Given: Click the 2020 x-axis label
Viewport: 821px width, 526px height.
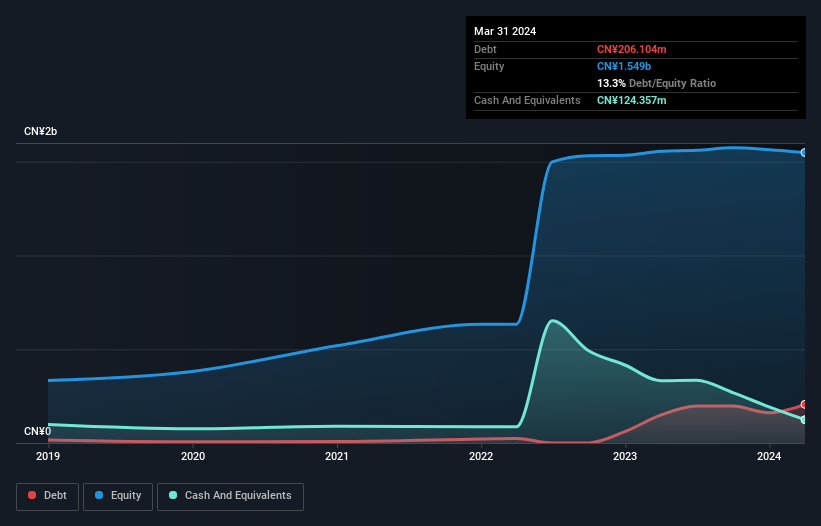Looking at the screenshot, I should [x=193, y=456].
